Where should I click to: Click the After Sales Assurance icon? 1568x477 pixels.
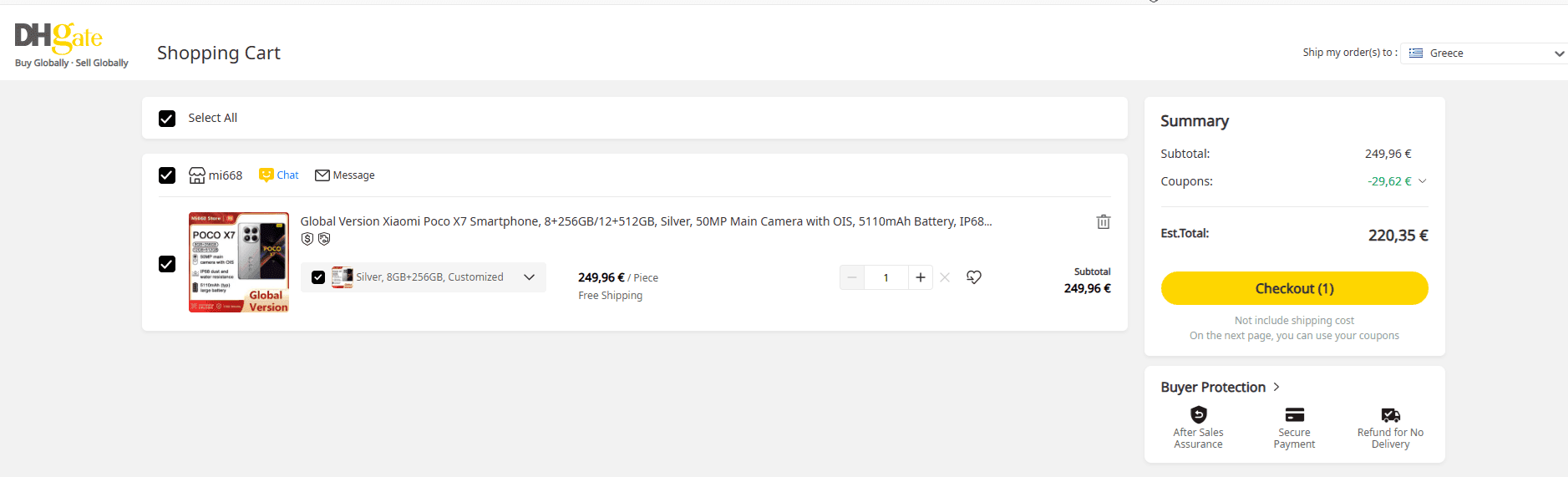1199,414
